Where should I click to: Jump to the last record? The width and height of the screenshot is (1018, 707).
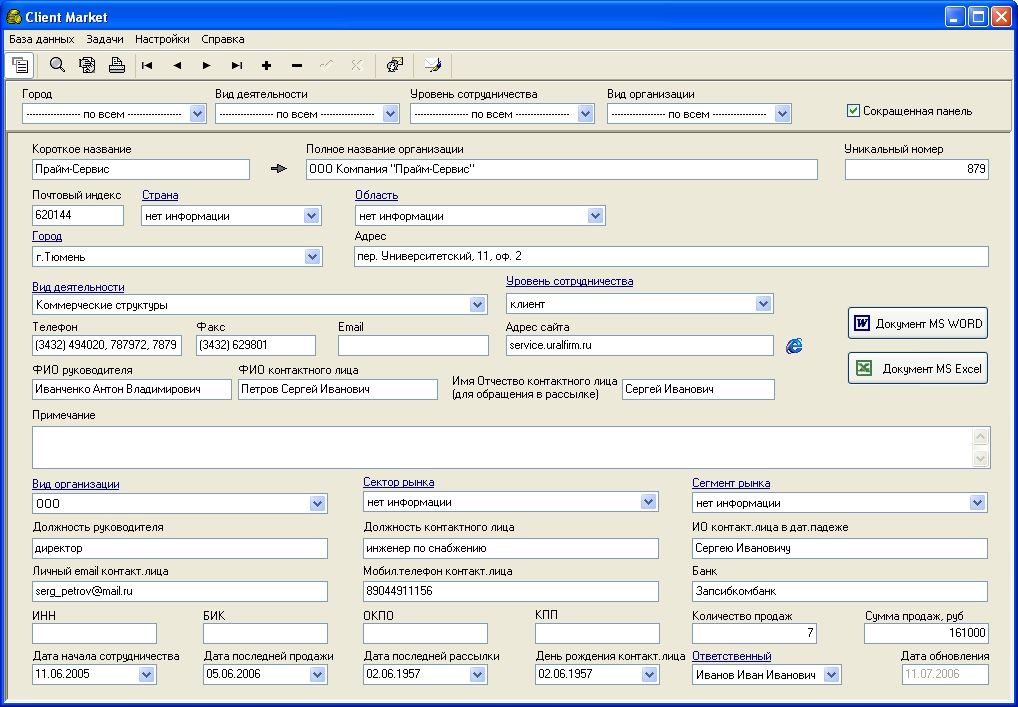(x=236, y=65)
